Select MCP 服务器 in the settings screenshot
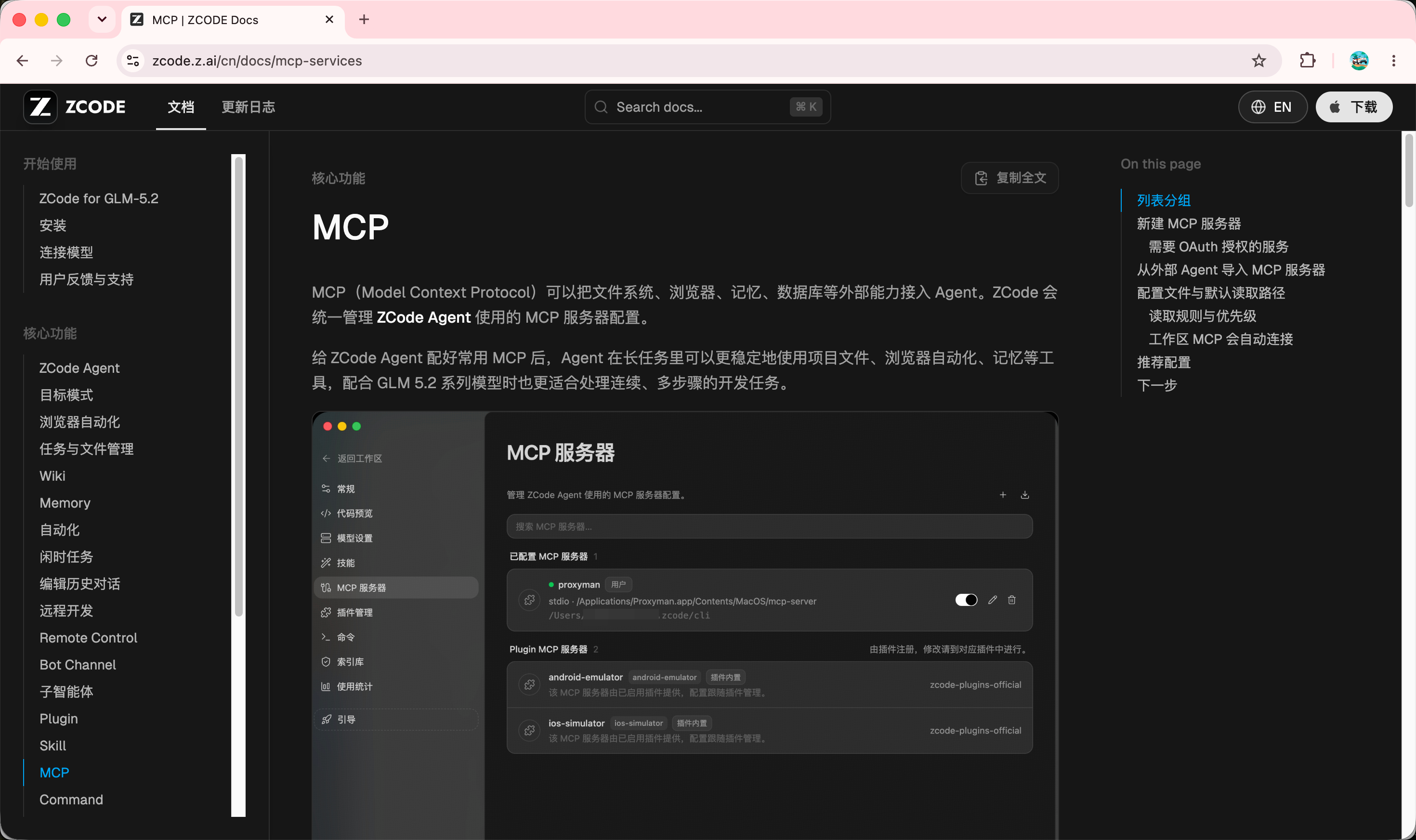The height and width of the screenshot is (840, 1416). pos(396,588)
